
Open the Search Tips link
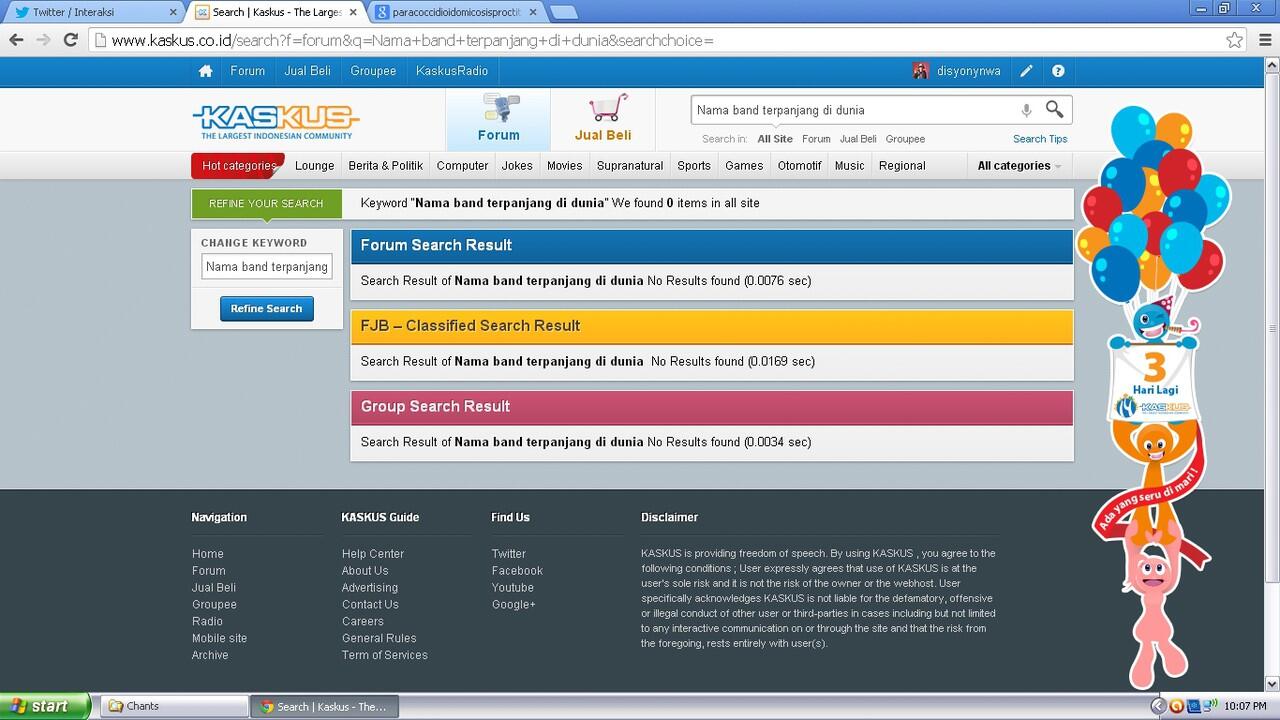[x=1040, y=139]
